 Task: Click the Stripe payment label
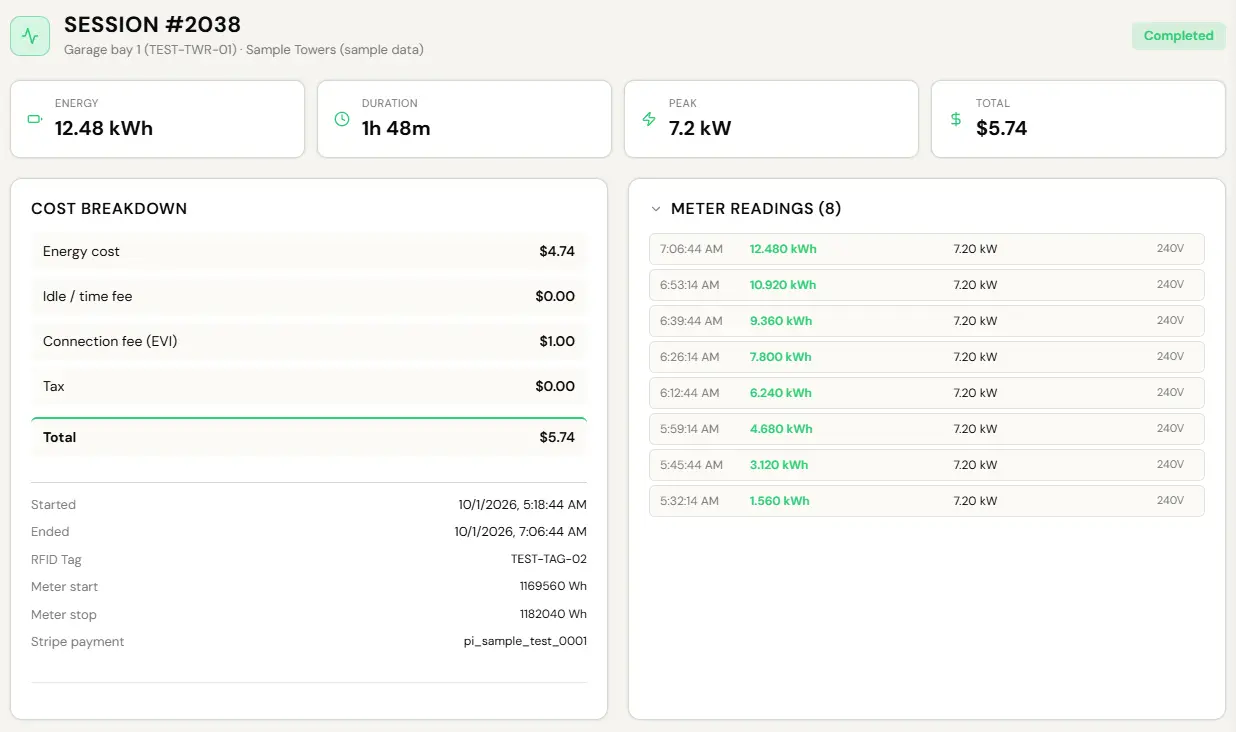coord(78,641)
